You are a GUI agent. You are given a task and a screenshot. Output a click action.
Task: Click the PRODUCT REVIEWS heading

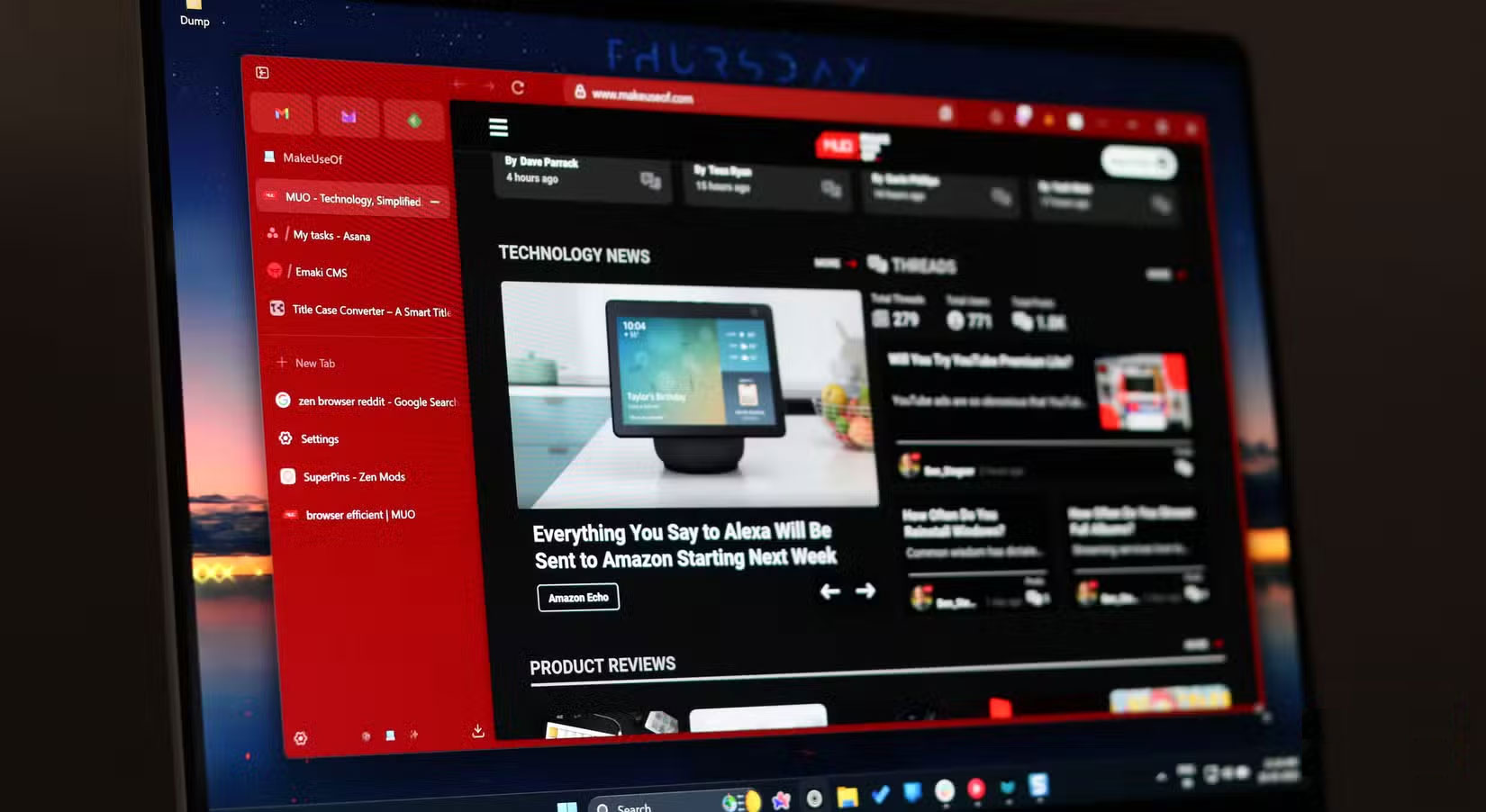pyautogui.click(x=603, y=666)
